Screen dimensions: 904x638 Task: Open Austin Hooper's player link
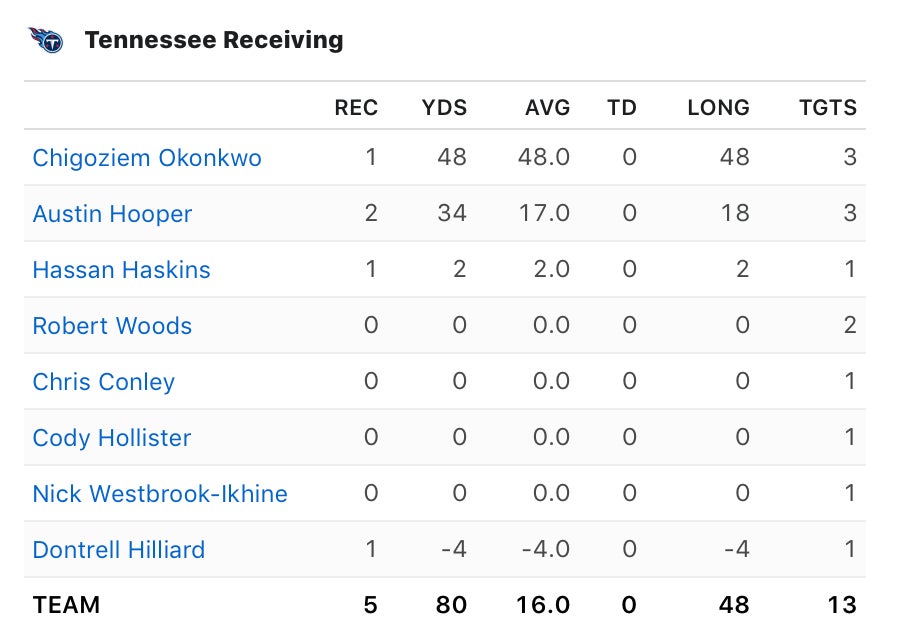pos(112,214)
